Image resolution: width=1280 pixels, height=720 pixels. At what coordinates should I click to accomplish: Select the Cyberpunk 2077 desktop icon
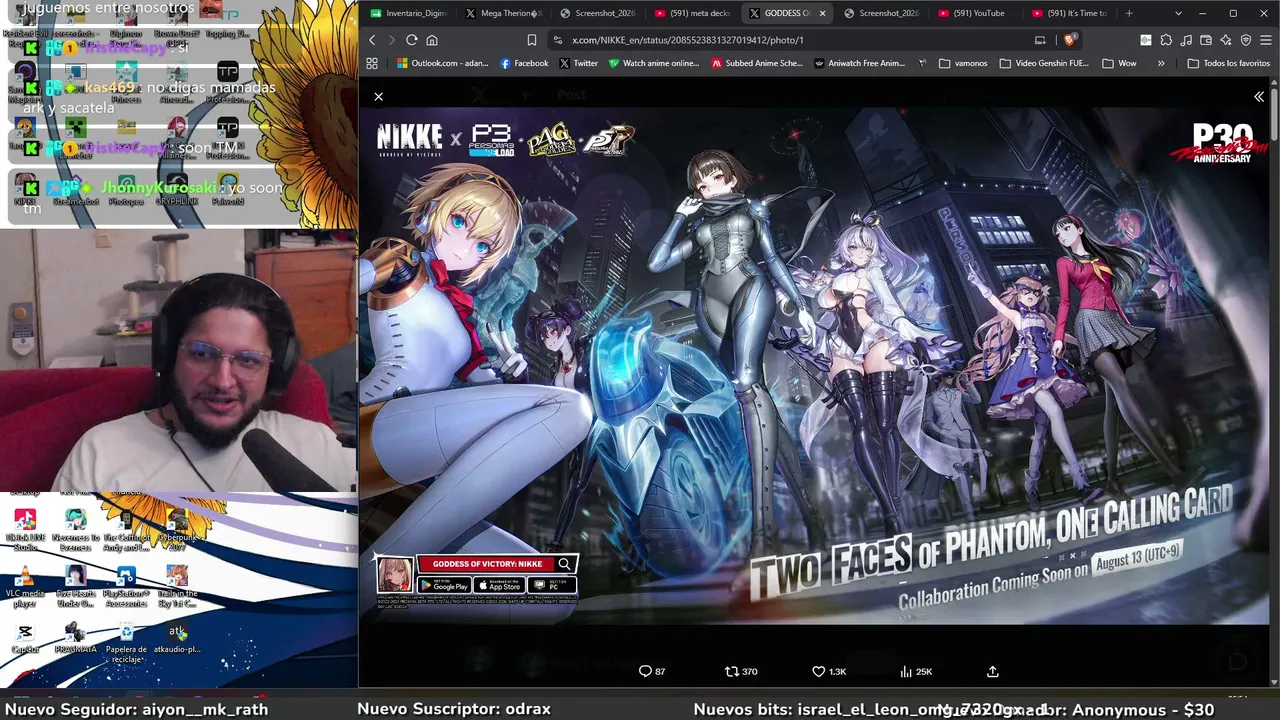pyautogui.click(x=177, y=530)
